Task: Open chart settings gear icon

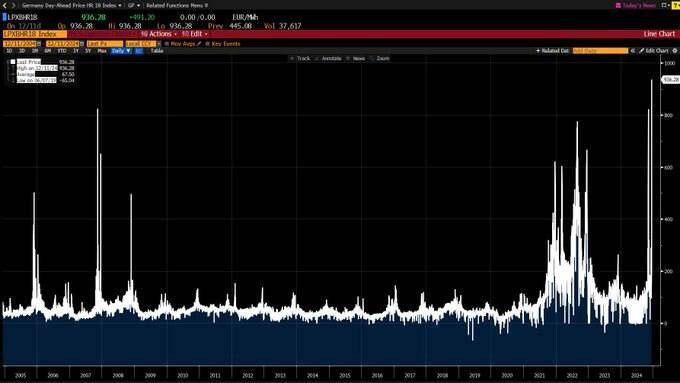Action: (x=674, y=51)
